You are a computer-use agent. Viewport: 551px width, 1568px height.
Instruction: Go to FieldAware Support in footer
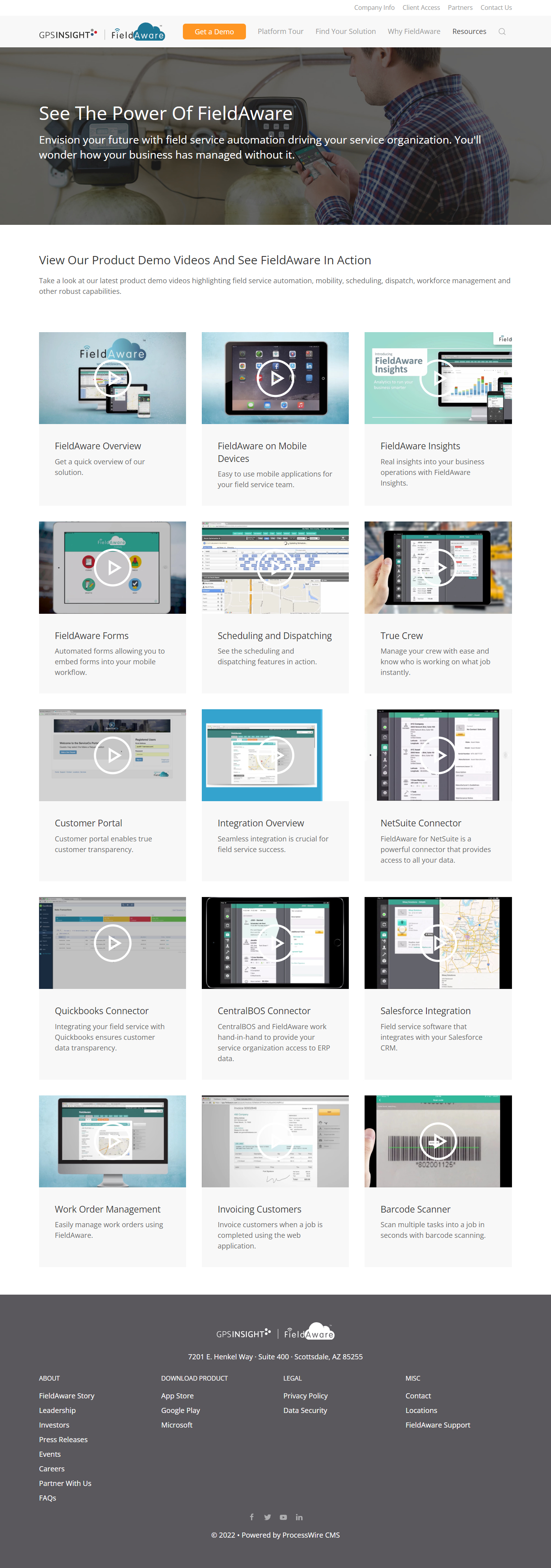pyautogui.click(x=437, y=1425)
